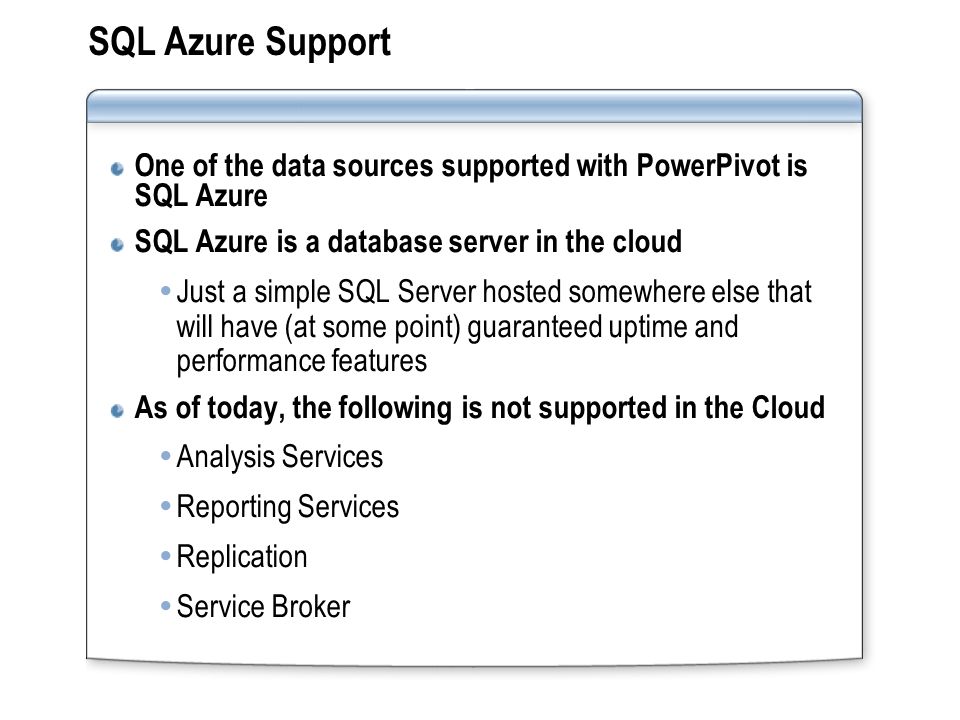The height and width of the screenshot is (720, 960).
Task: Click the 'Service Broker' list item
Action: point(263,607)
